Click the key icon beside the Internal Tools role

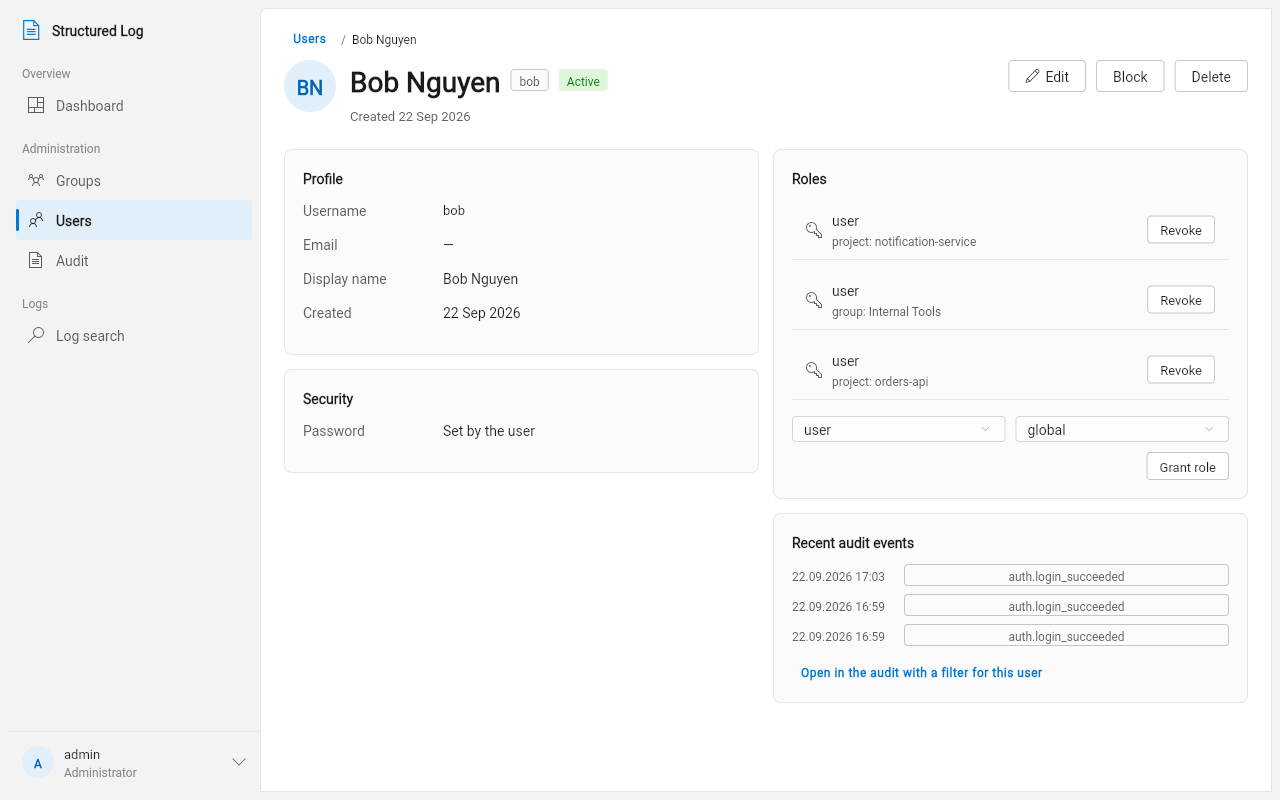814,300
